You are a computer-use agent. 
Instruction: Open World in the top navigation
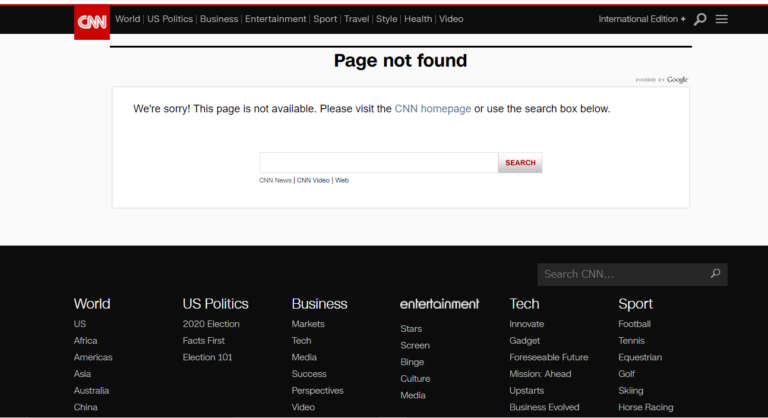point(127,19)
